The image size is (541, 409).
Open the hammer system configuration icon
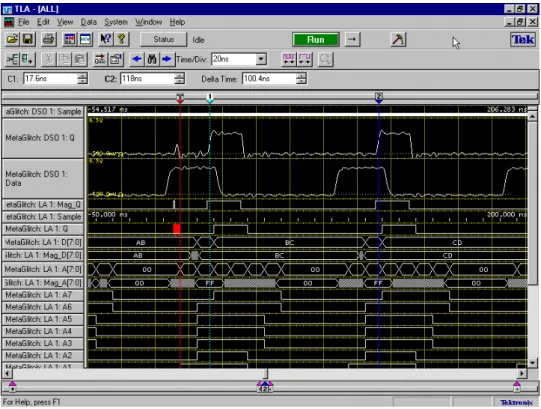click(398, 39)
